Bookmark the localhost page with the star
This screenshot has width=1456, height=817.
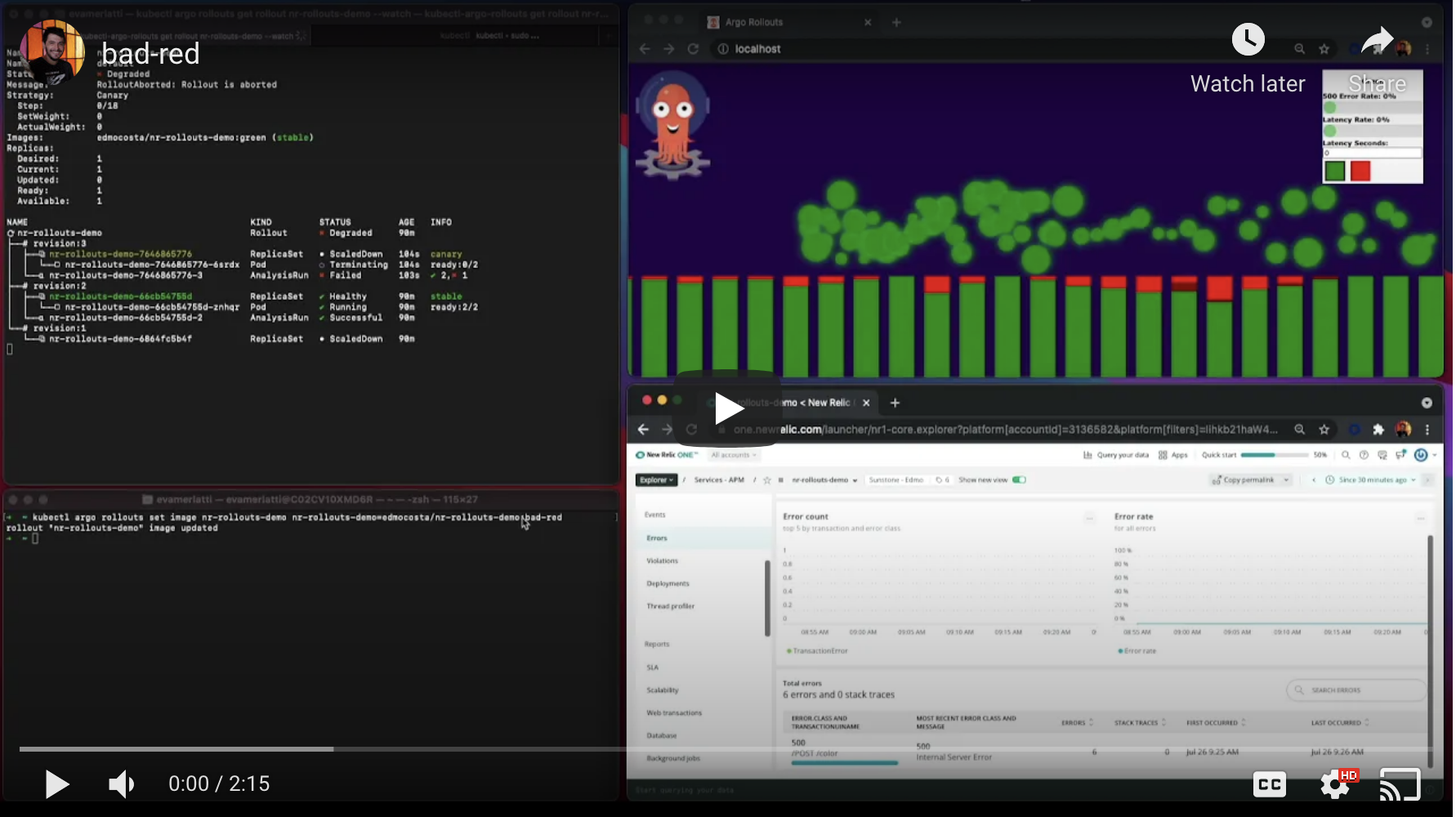point(1324,49)
